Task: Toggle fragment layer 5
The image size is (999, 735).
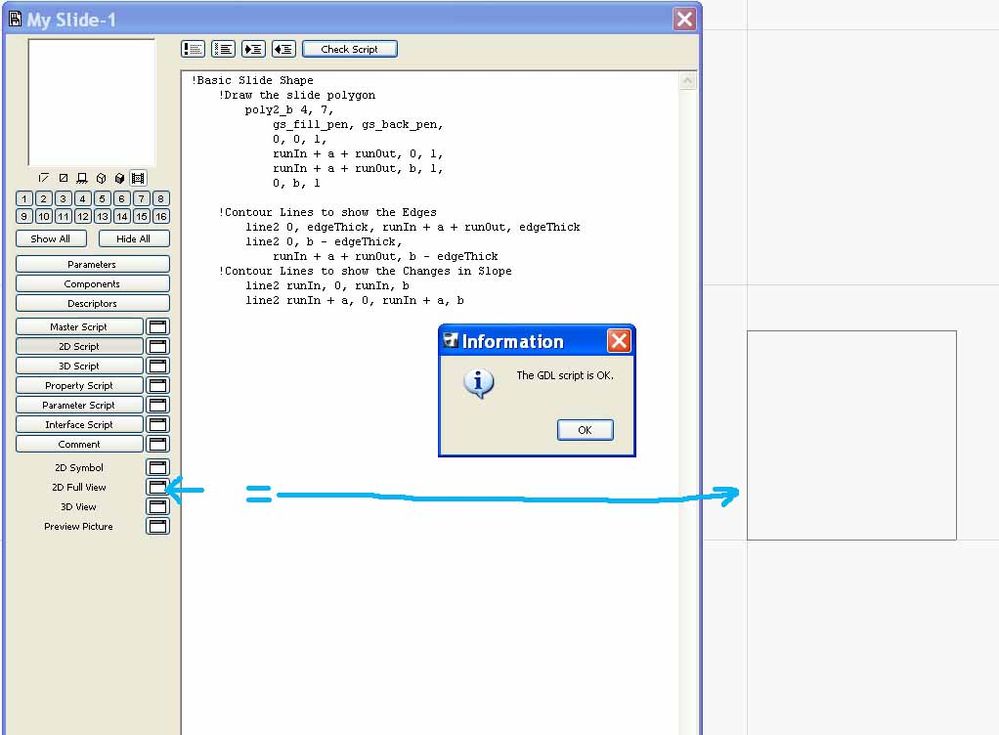Action: click(102, 199)
